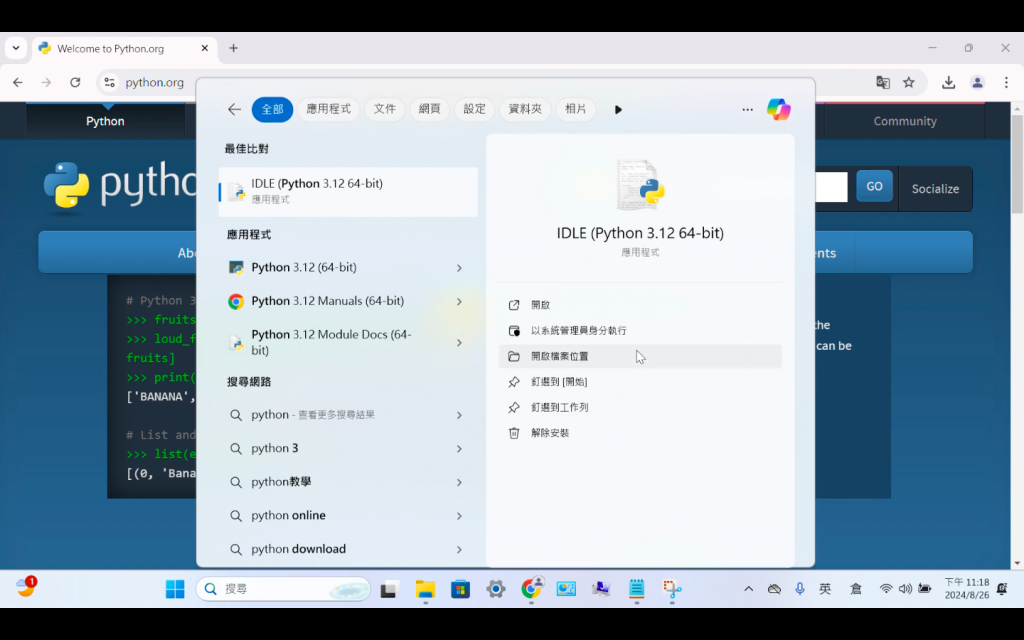Screen dimensions: 1024x640
Task: Open Settings gear on the taskbar
Action: pyautogui.click(x=496, y=588)
